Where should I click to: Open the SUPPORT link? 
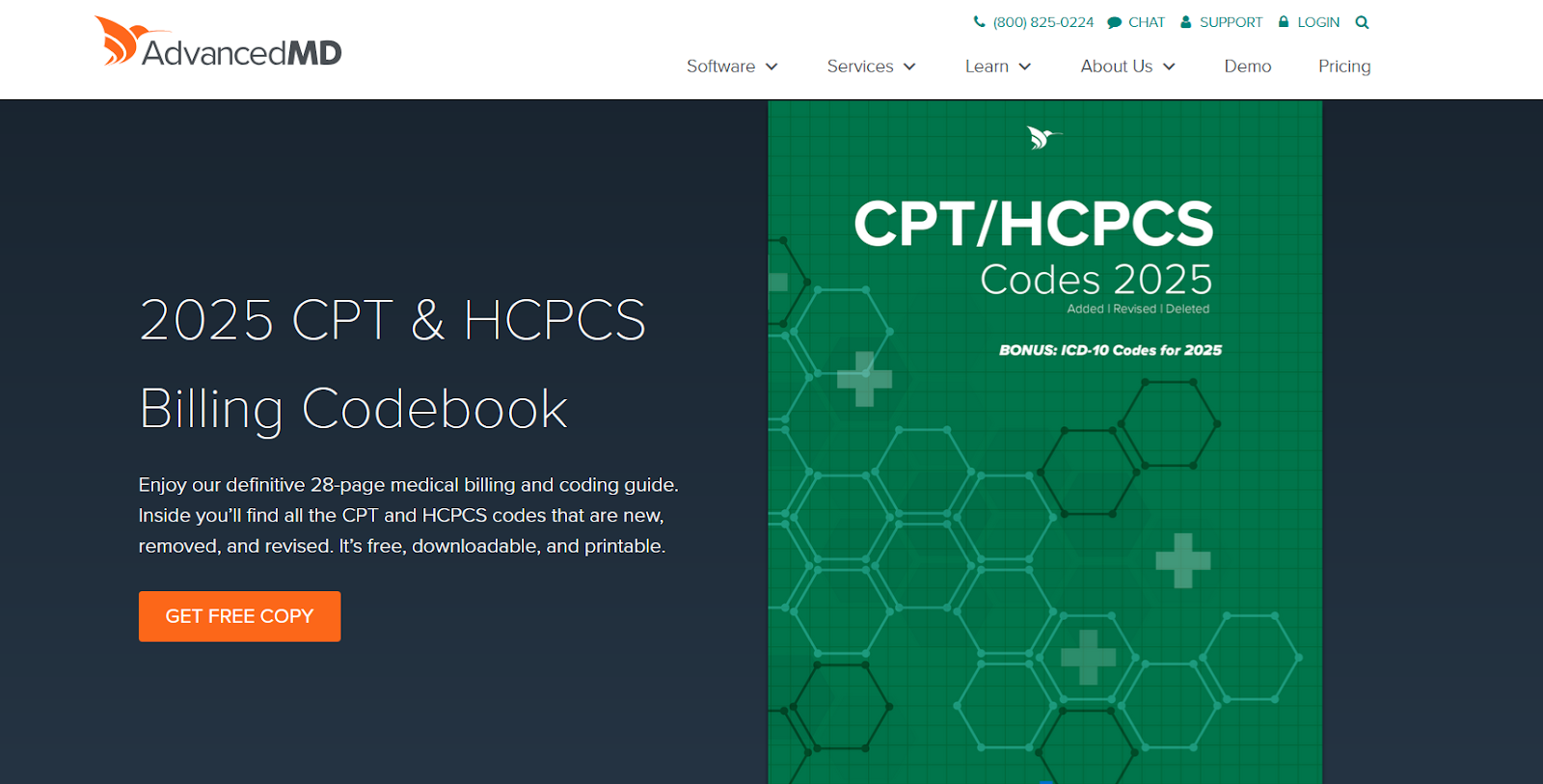(x=1231, y=22)
